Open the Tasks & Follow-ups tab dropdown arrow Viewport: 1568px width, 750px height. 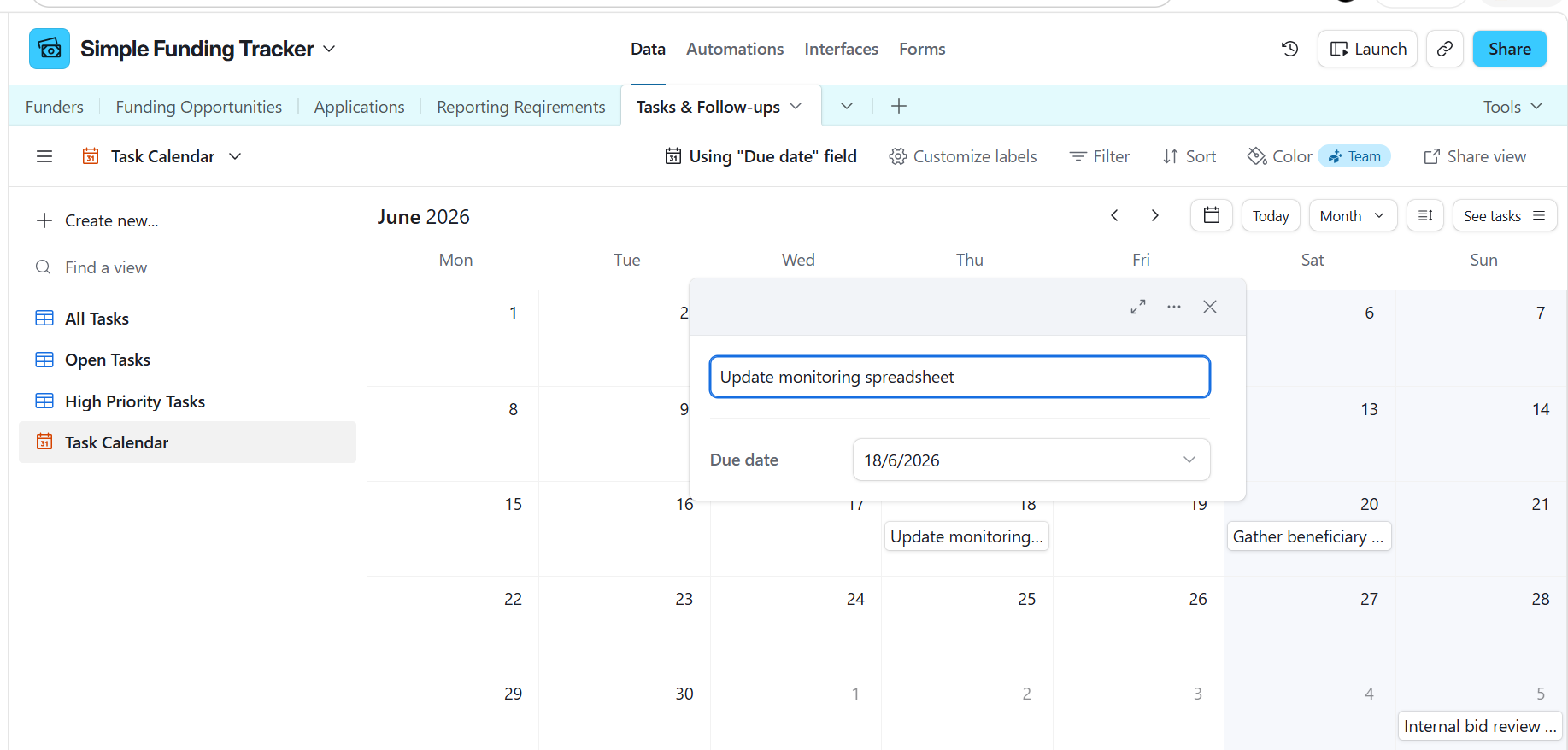pos(796,106)
